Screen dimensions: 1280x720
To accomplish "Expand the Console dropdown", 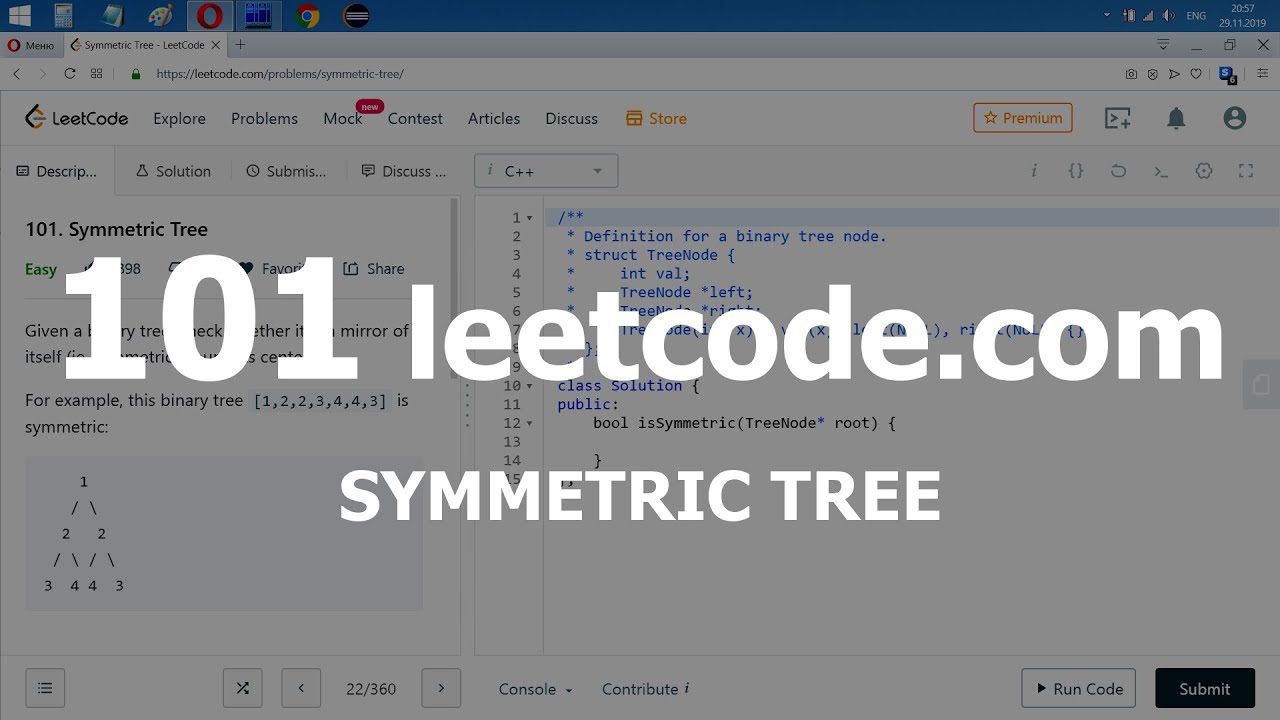I will point(536,689).
